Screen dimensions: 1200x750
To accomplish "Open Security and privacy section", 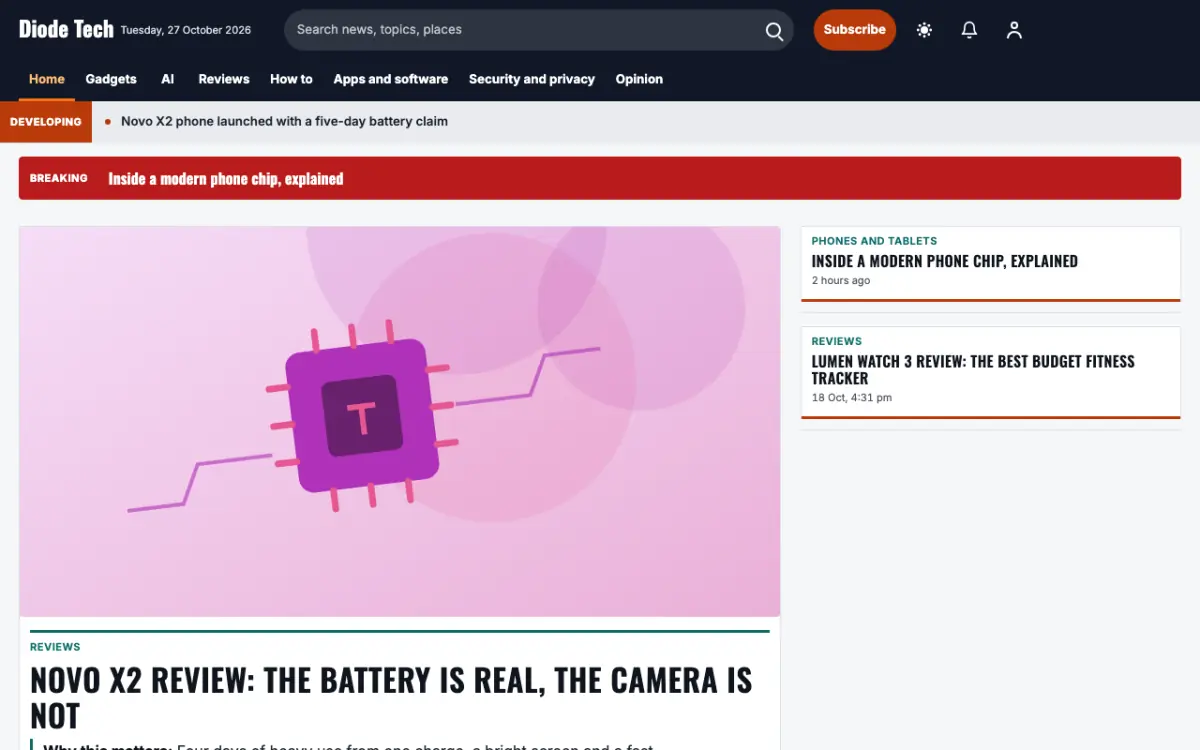I will [x=532, y=79].
